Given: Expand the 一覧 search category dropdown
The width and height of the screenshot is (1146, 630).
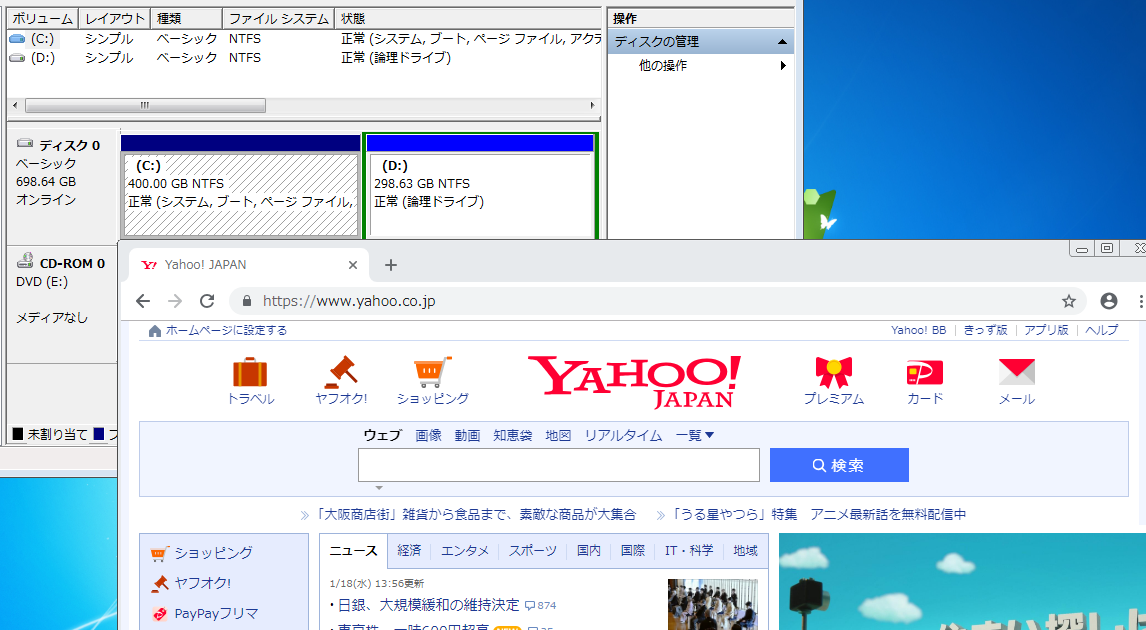Looking at the screenshot, I should click(x=695, y=436).
